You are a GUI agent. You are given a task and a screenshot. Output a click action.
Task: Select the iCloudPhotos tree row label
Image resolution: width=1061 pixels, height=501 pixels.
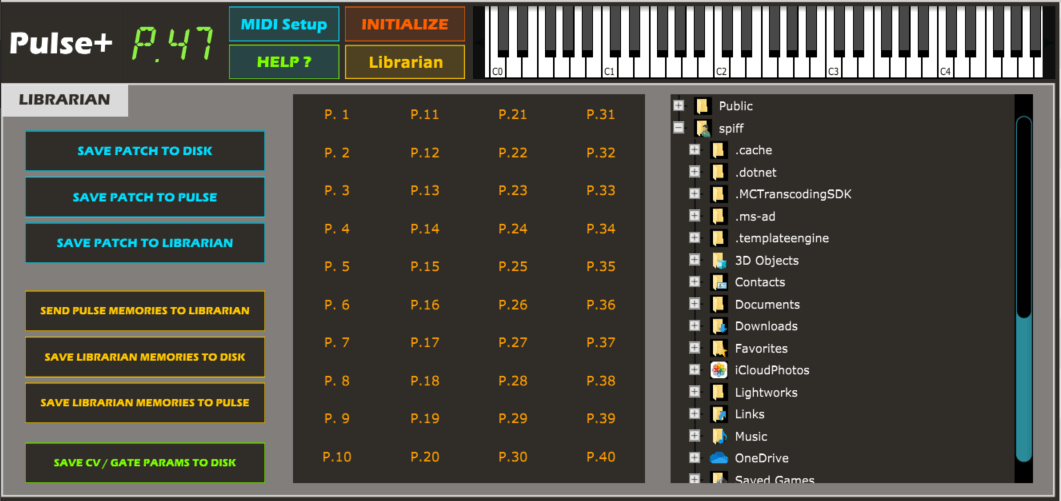click(772, 370)
